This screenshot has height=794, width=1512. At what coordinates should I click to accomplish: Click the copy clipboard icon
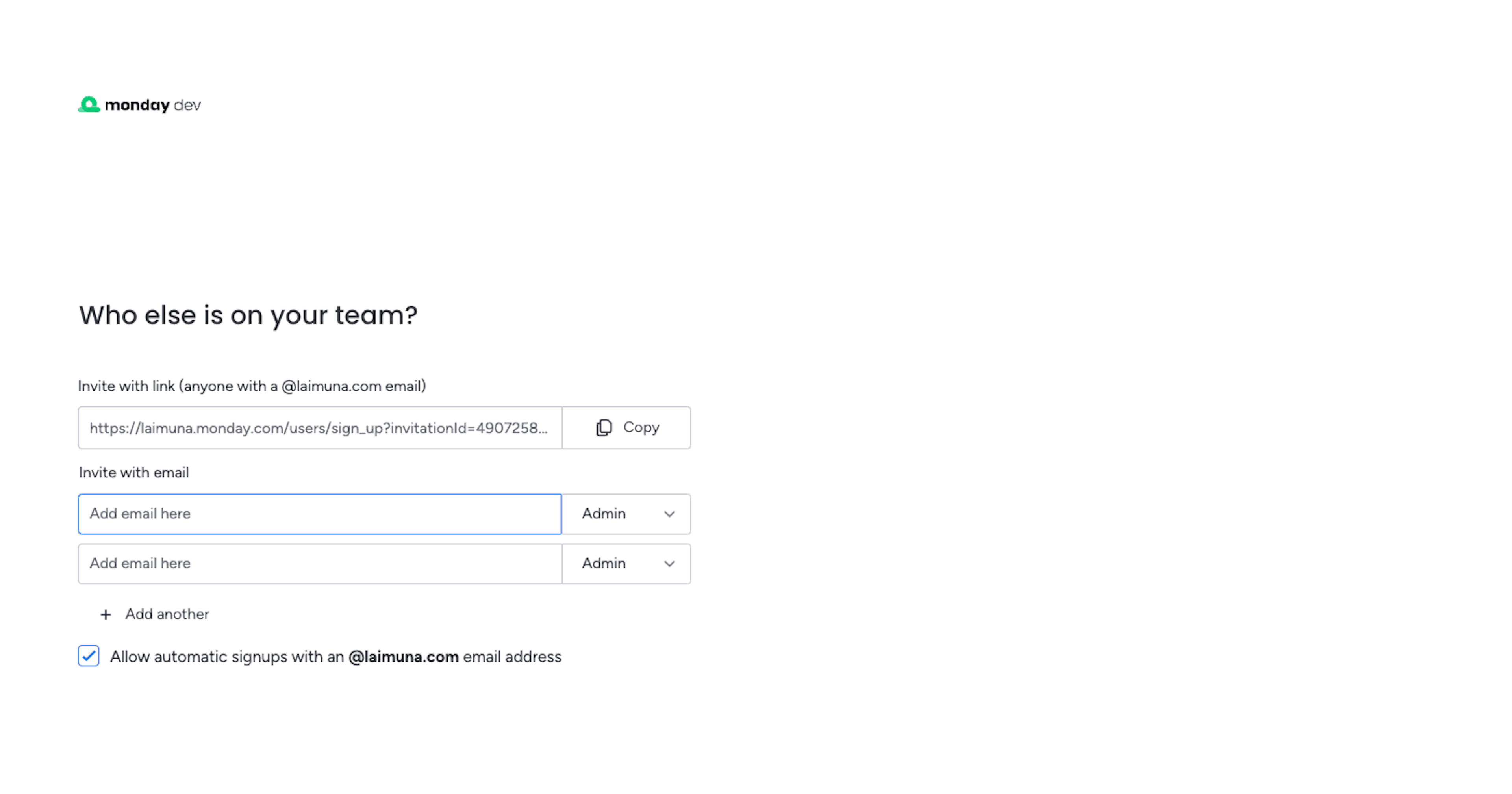coord(603,428)
